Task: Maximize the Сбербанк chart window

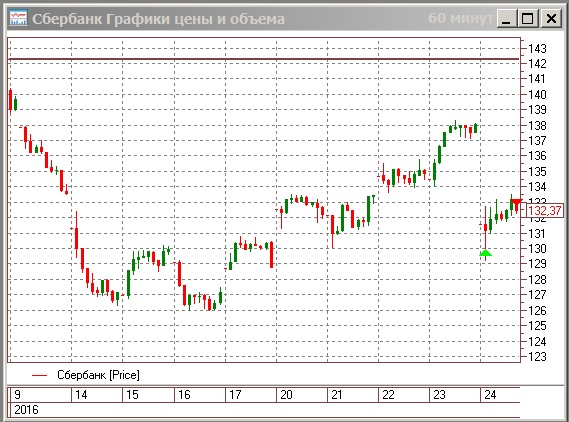Action: [x=528, y=18]
